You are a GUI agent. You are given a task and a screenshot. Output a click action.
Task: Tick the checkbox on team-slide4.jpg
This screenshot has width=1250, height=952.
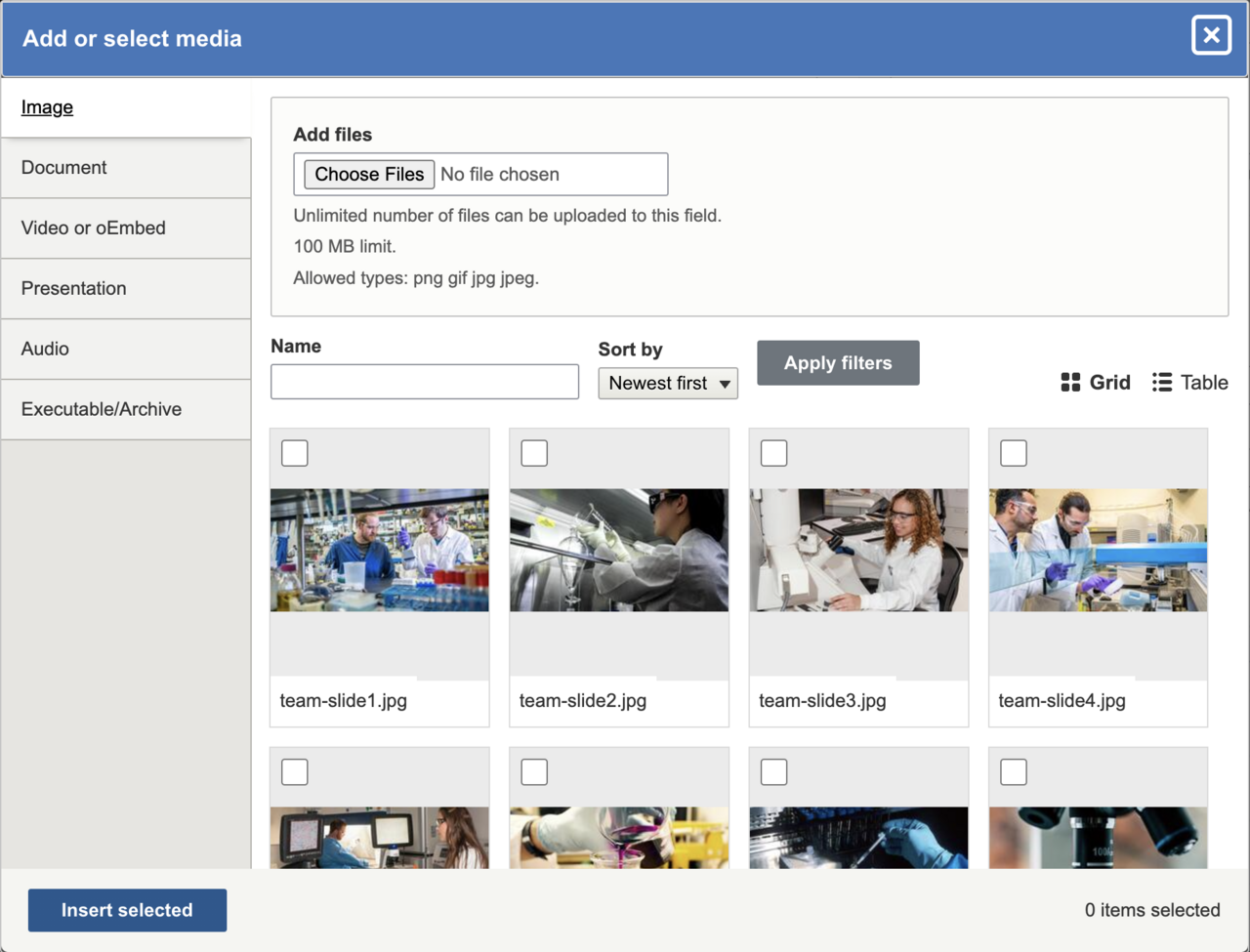[1013, 452]
